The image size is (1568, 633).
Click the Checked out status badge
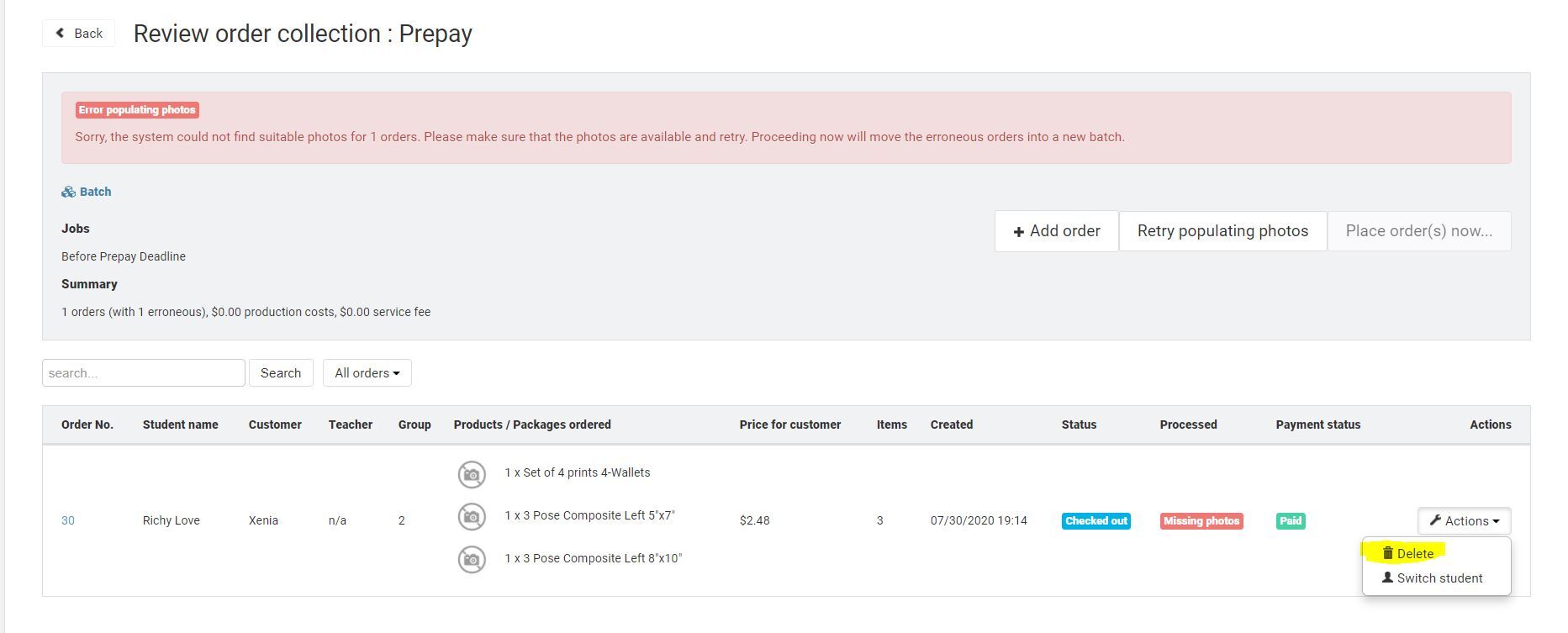tap(1095, 521)
